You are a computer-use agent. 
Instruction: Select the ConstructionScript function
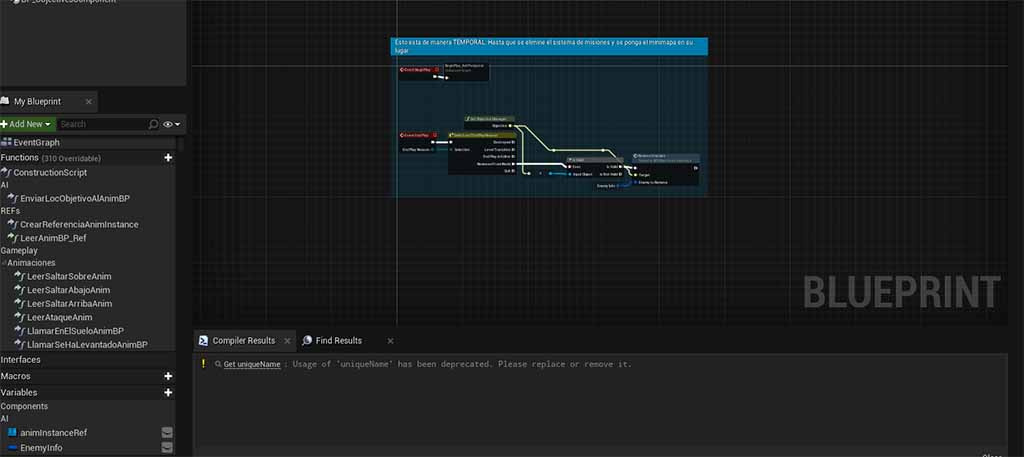[50, 173]
